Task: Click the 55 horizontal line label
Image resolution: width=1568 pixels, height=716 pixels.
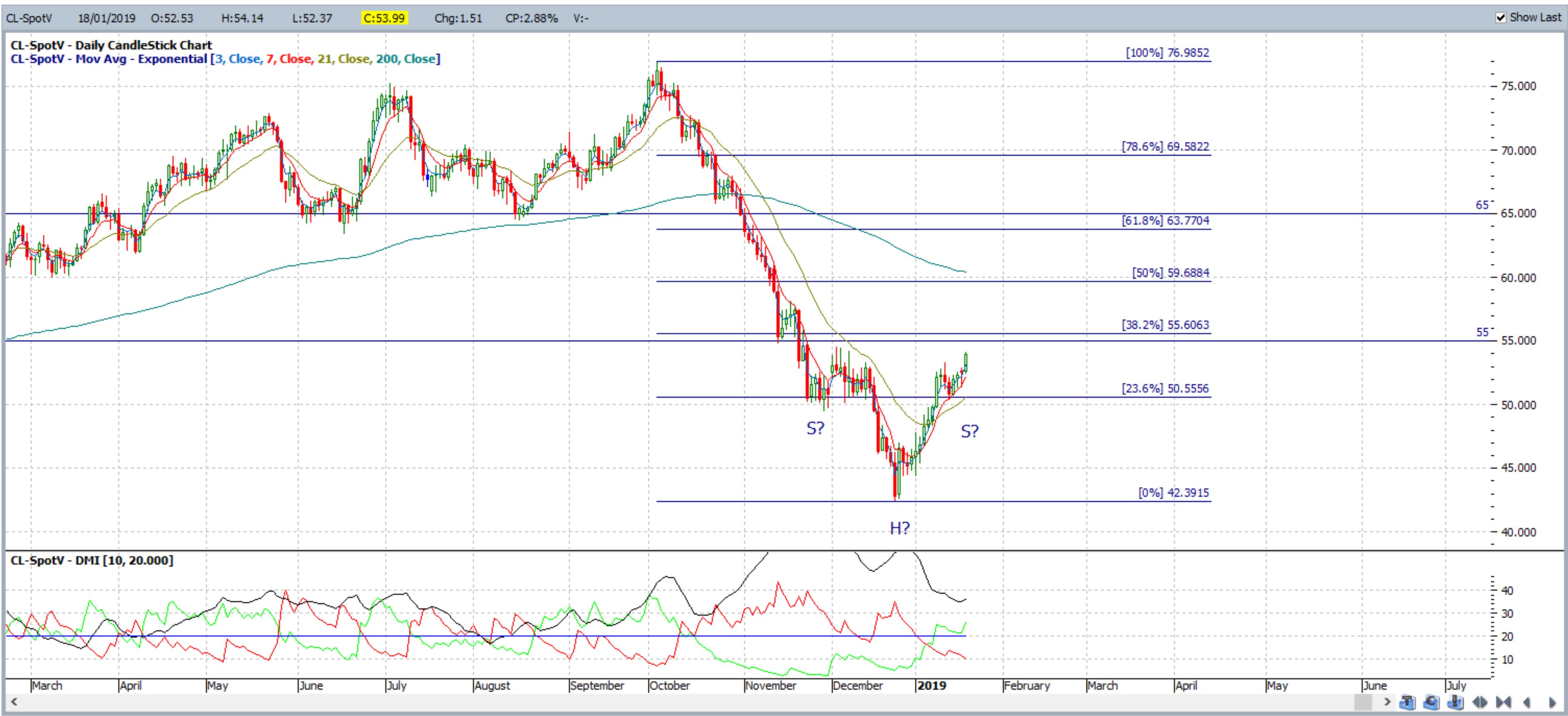Action: 1482,332
